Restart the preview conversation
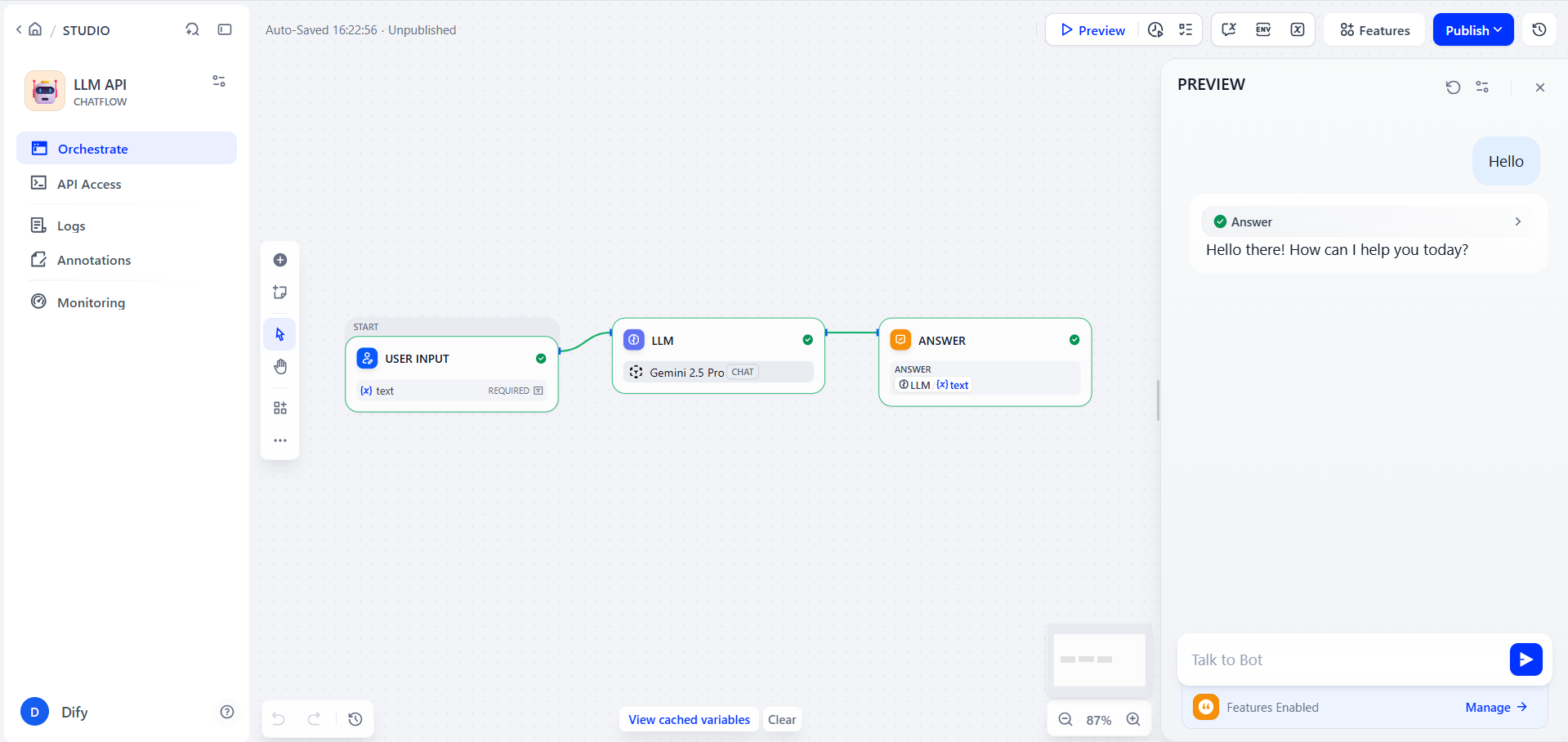The width and height of the screenshot is (1568, 742). point(1453,87)
